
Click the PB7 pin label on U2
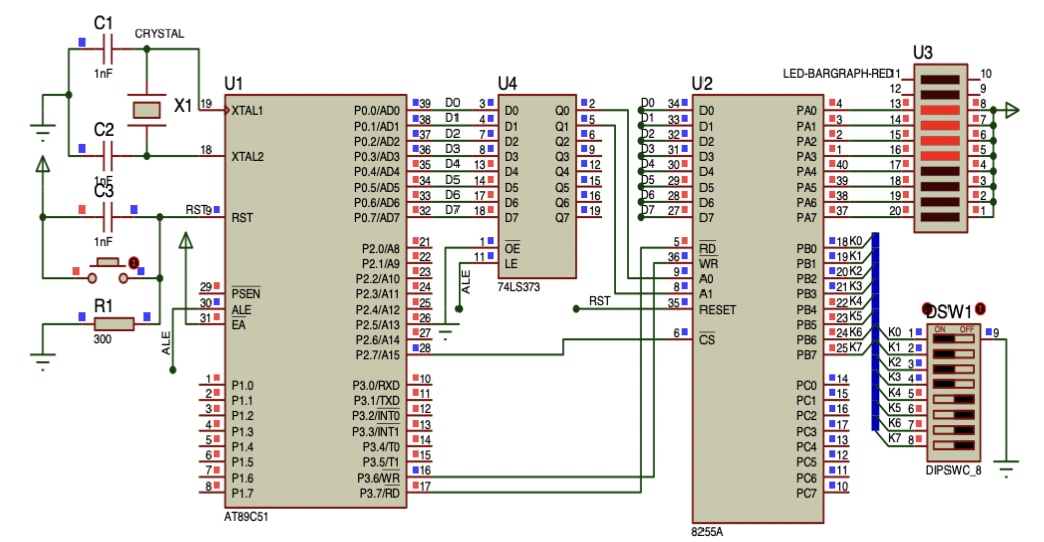tap(806, 355)
